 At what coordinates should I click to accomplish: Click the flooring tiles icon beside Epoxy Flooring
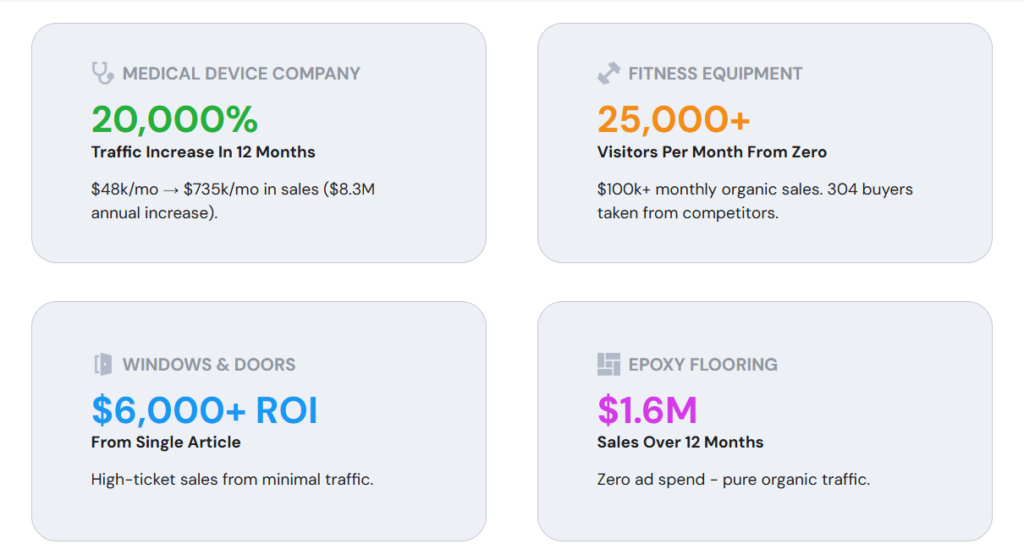(609, 364)
